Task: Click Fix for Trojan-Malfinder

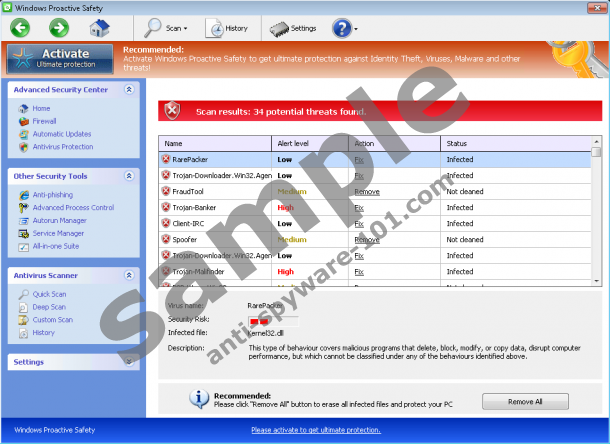Action: pos(359,272)
